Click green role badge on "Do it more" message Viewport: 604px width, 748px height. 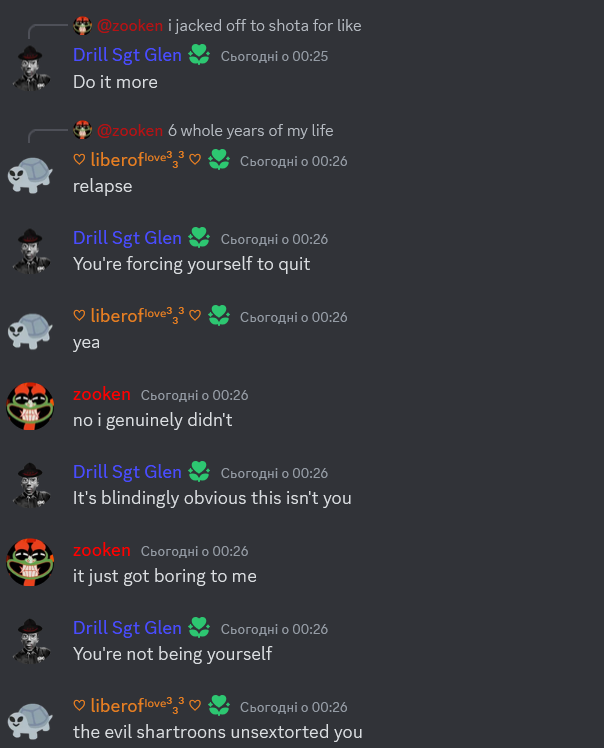(x=199, y=55)
